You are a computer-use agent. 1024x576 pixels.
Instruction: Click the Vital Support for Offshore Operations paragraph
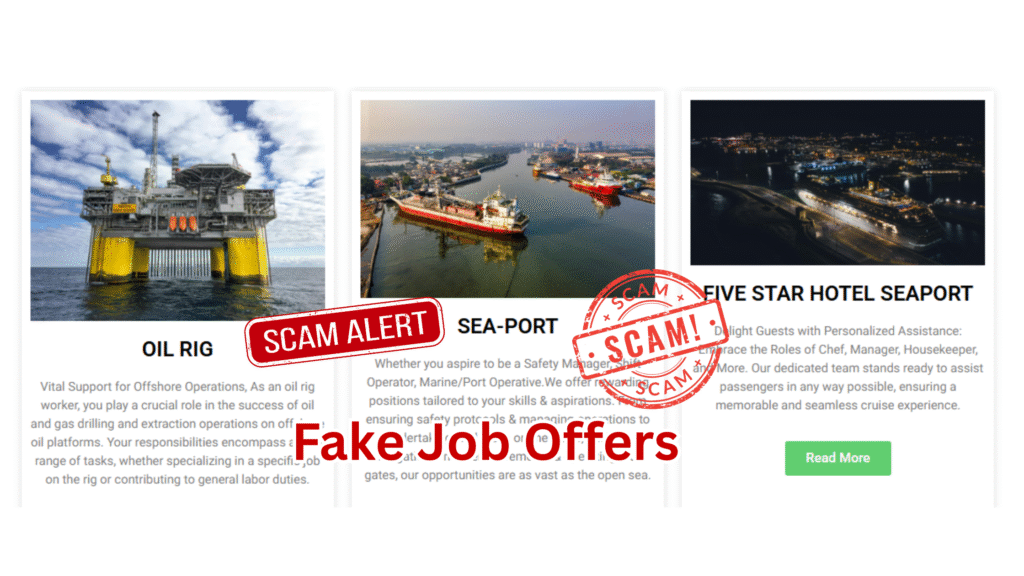(178, 433)
